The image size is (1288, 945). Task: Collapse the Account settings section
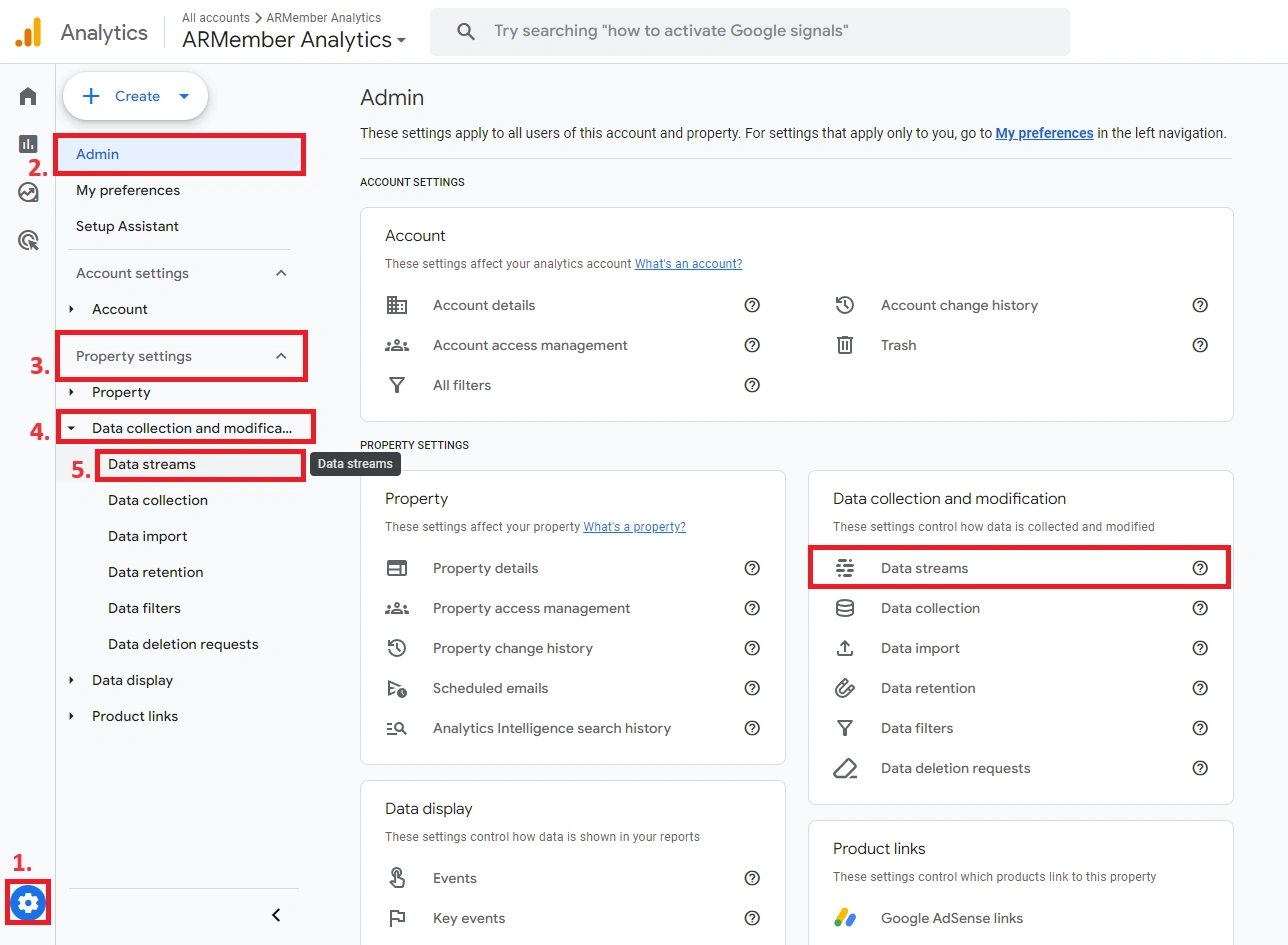click(281, 273)
